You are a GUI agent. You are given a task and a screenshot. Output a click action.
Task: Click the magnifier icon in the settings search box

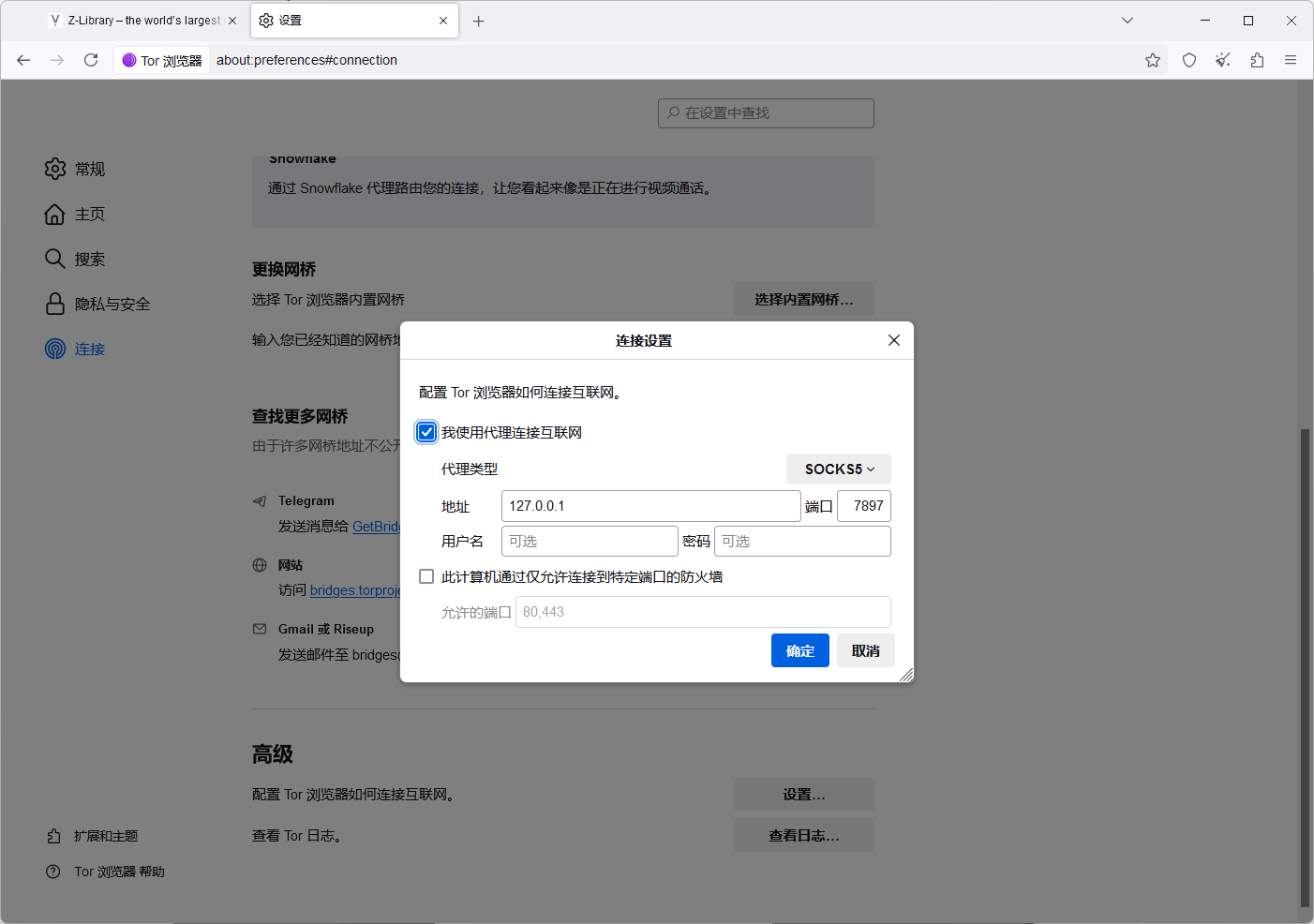673,112
